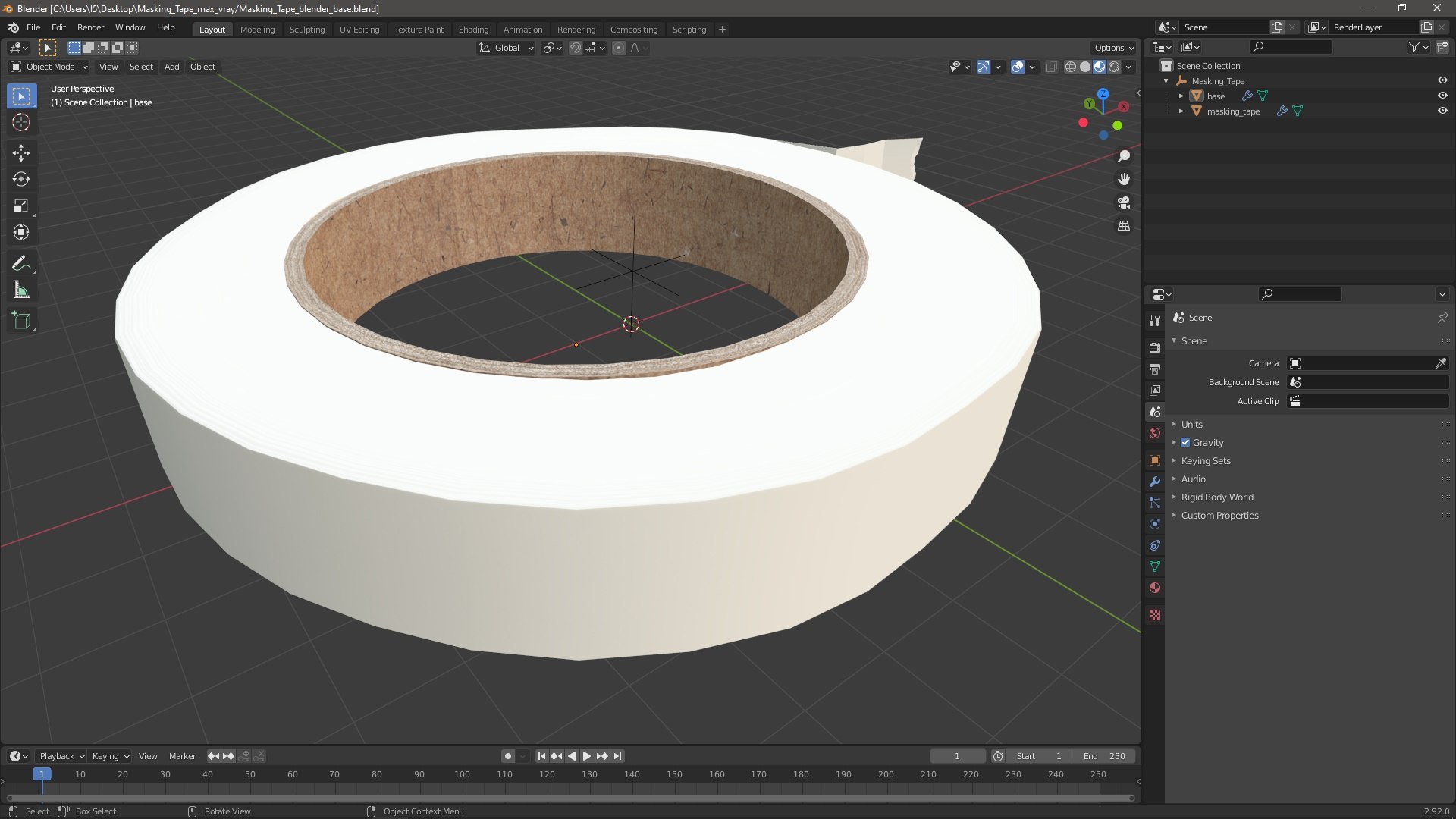
Task: Open the Object Data properties tab
Action: point(1155,566)
